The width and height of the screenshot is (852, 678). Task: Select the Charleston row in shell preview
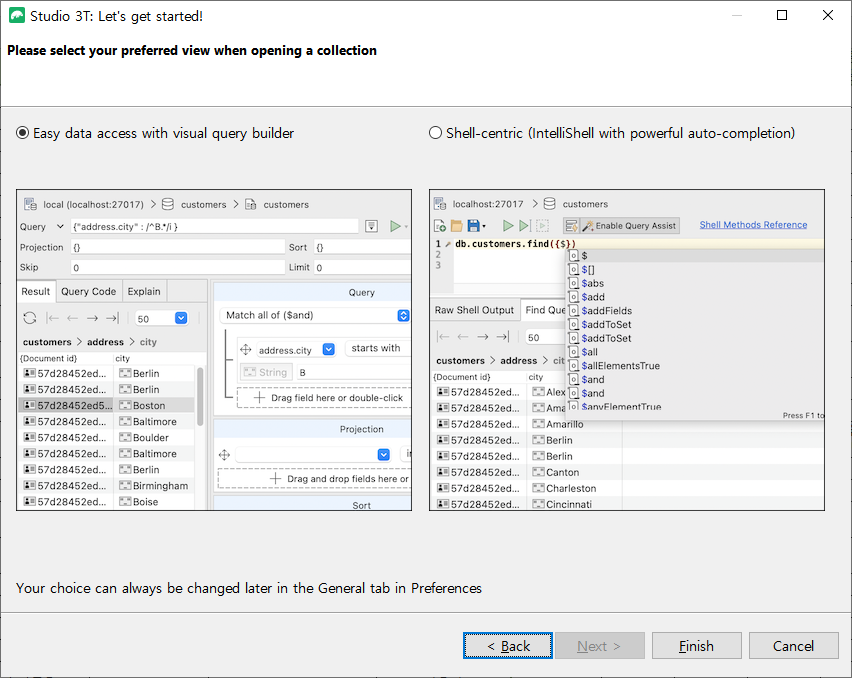click(x=628, y=488)
